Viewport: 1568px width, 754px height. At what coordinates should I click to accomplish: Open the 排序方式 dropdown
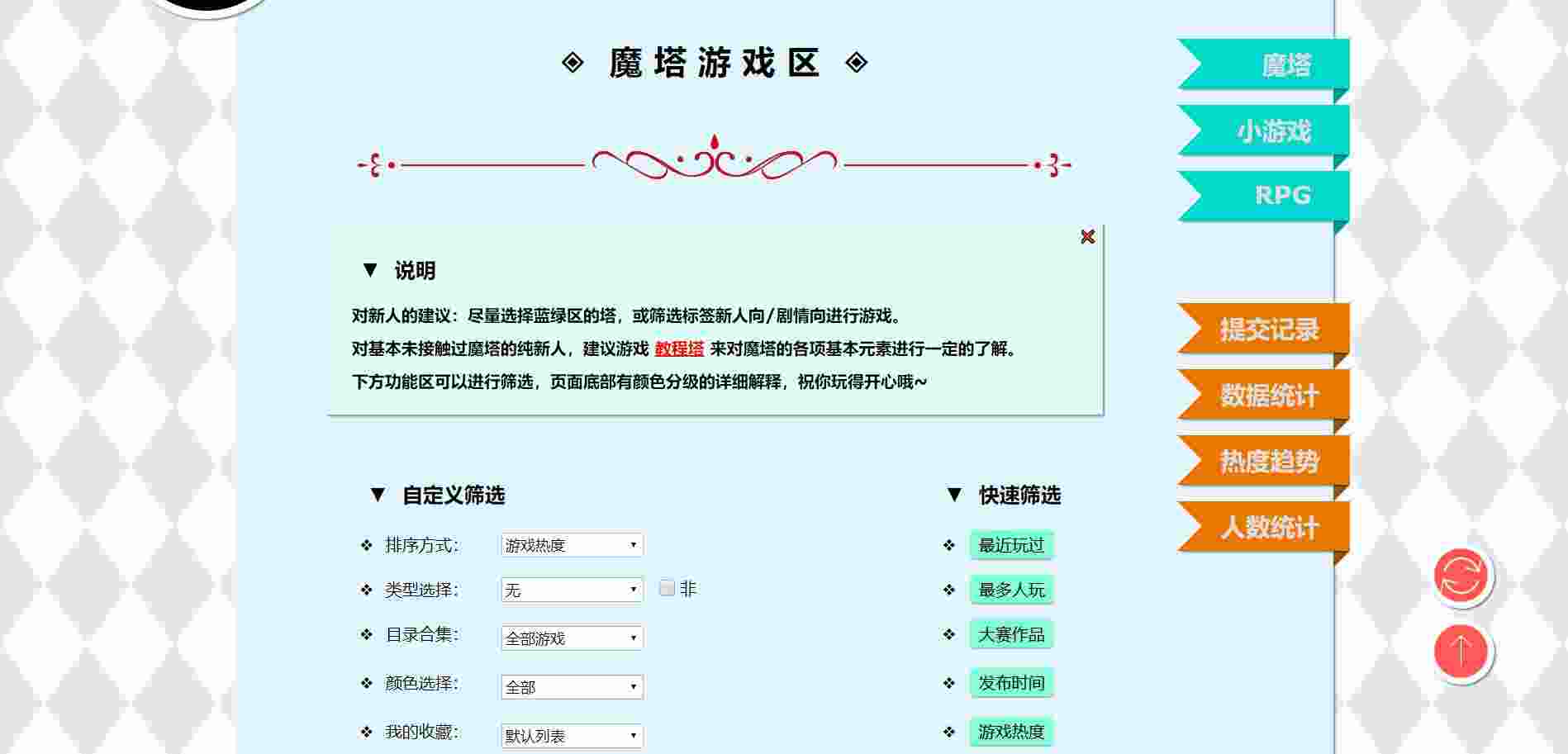(572, 545)
